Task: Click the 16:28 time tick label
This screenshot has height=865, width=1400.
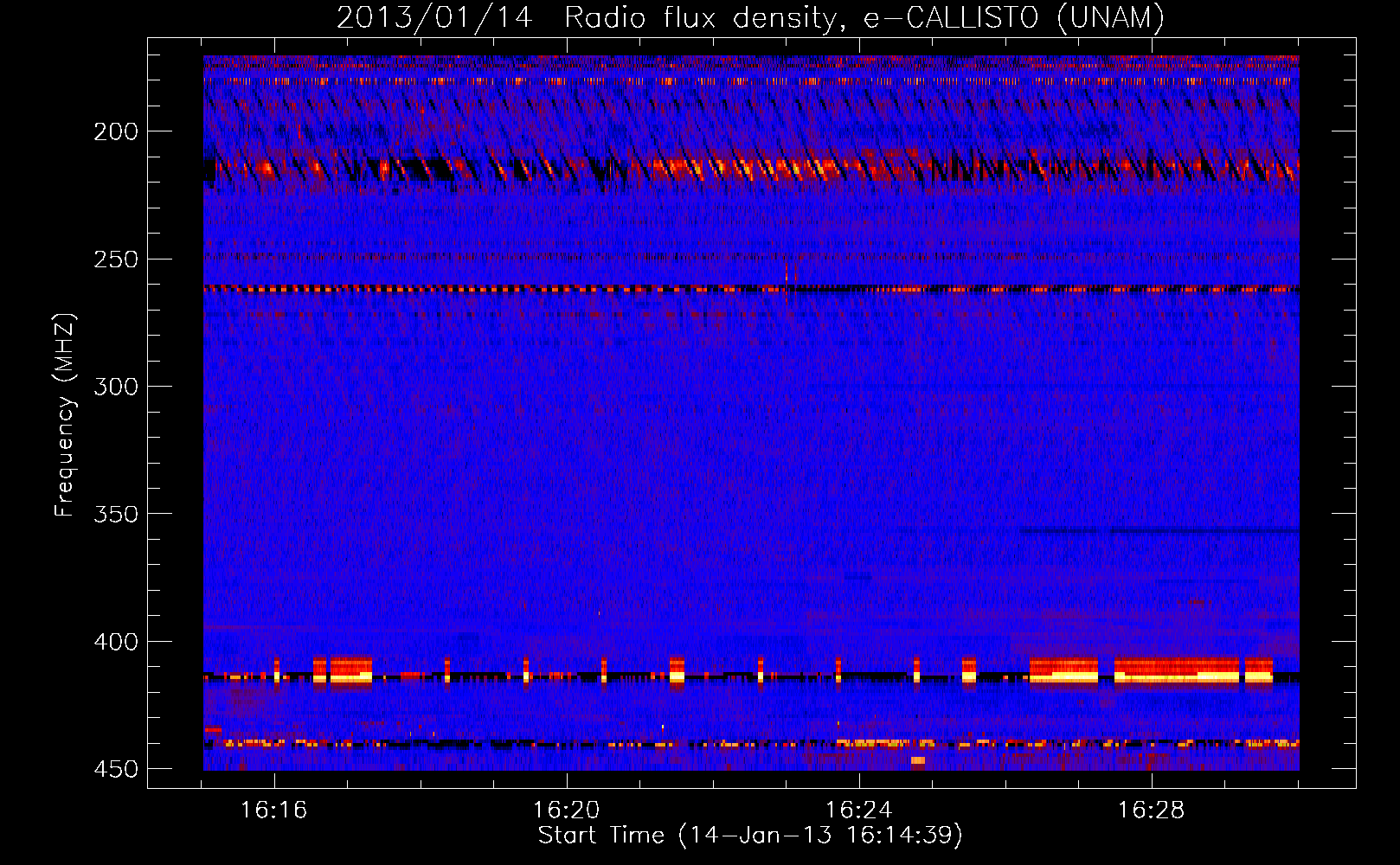Action: tap(1152, 811)
